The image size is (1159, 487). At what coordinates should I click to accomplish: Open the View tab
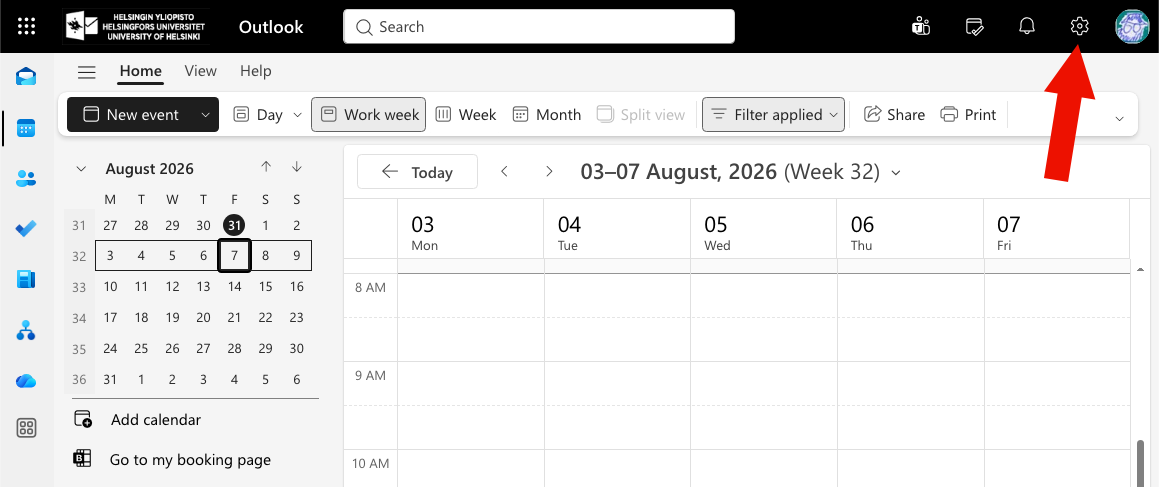click(200, 71)
